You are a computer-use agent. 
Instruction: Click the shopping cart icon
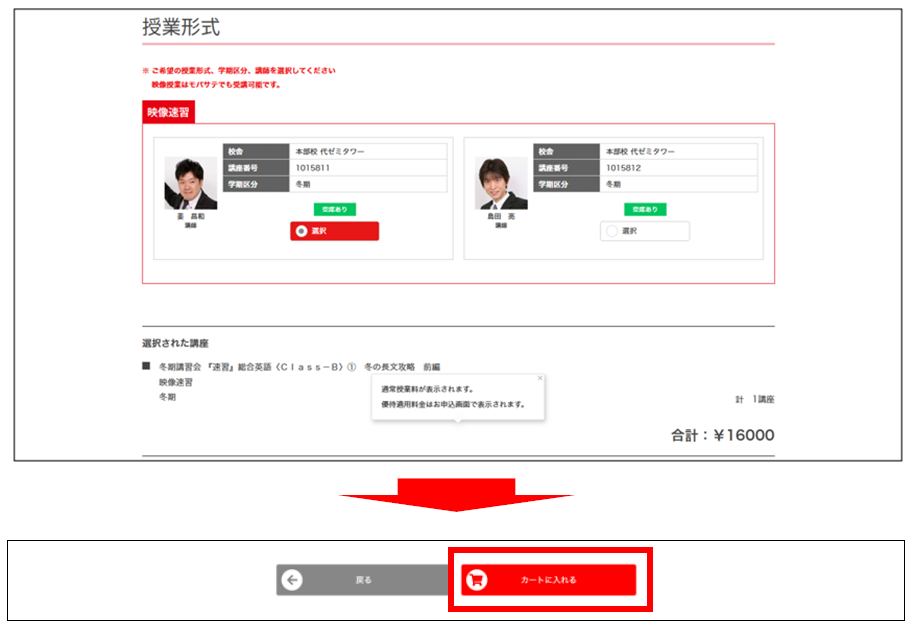[x=477, y=580]
